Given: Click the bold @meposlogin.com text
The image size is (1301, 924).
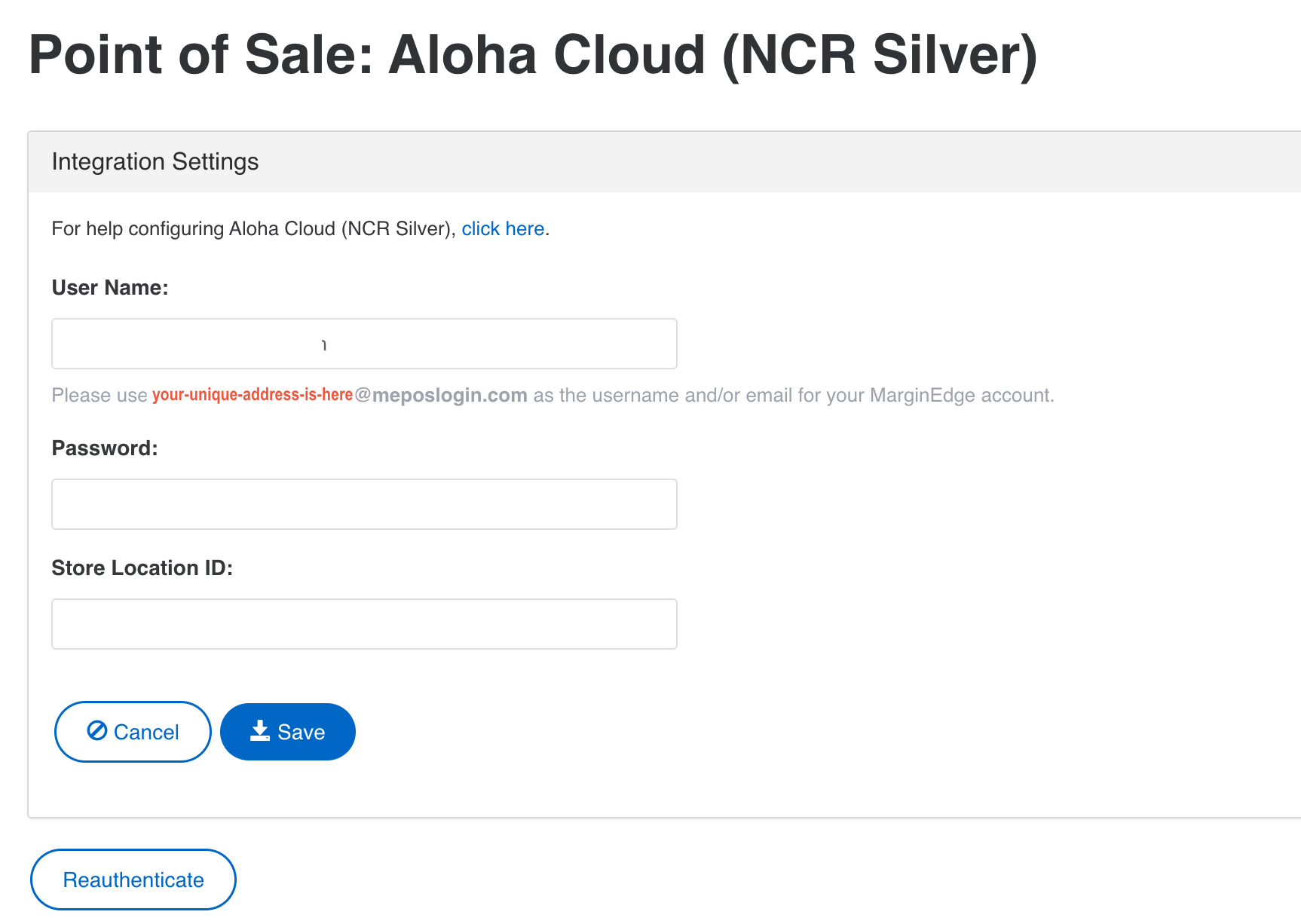Looking at the screenshot, I should click(x=441, y=396).
